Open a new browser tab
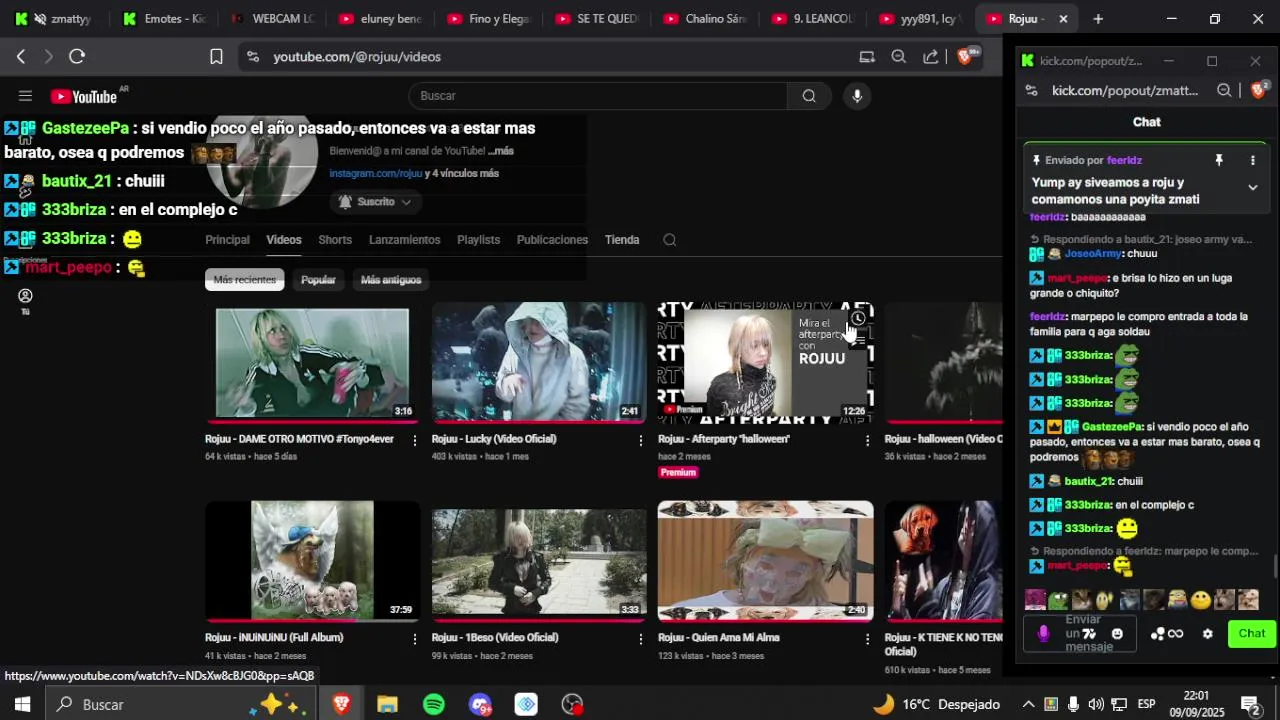 tap(1098, 19)
